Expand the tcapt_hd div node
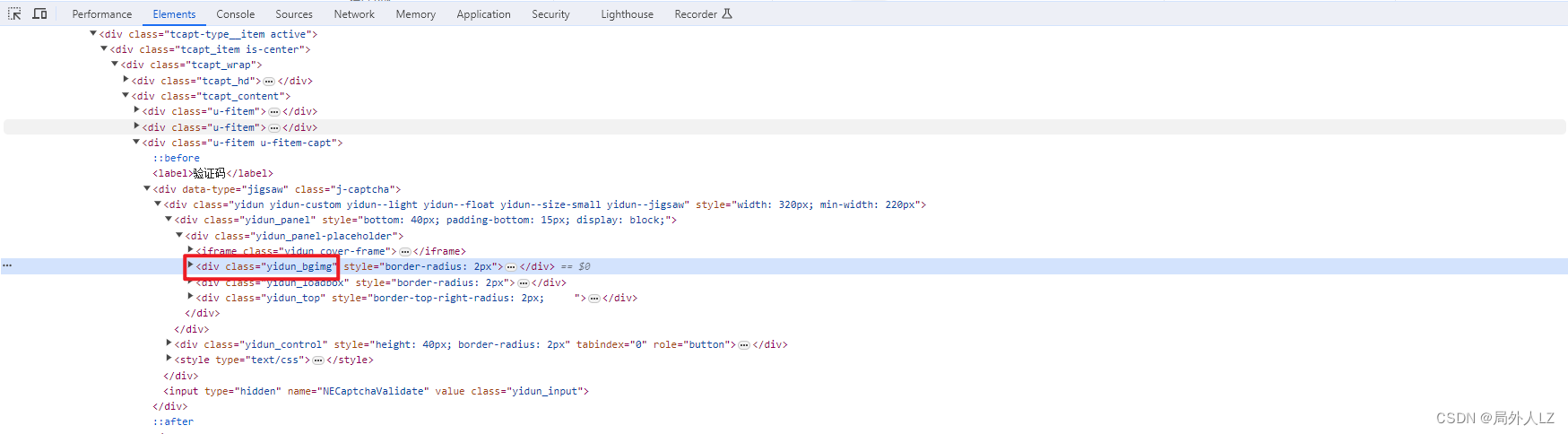This screenshot has height=434, width=1568. click(126, 80)
